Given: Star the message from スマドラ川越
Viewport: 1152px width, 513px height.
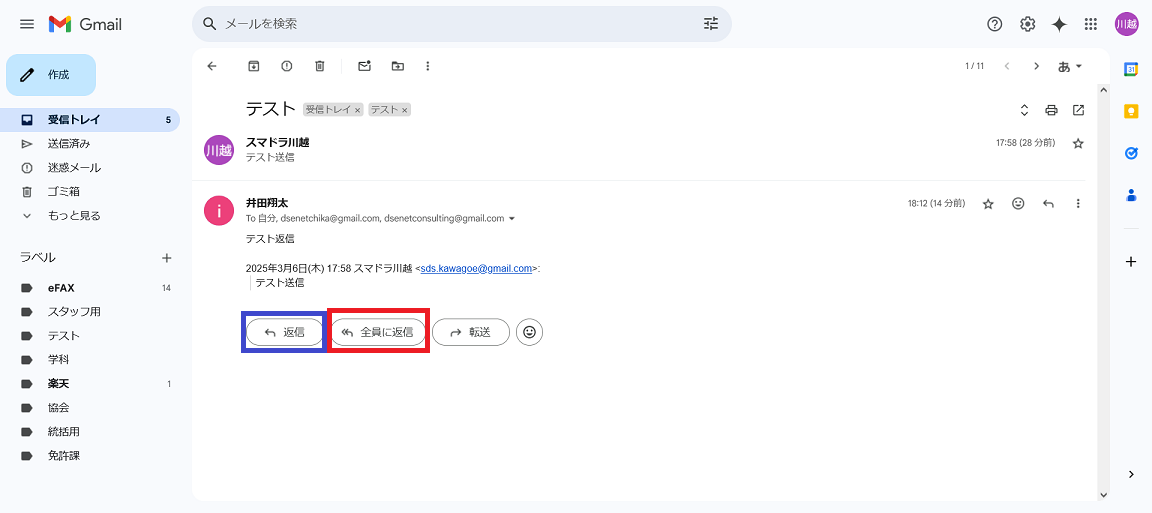Looking at the screenshot, I should click(x=1078, y=144).
